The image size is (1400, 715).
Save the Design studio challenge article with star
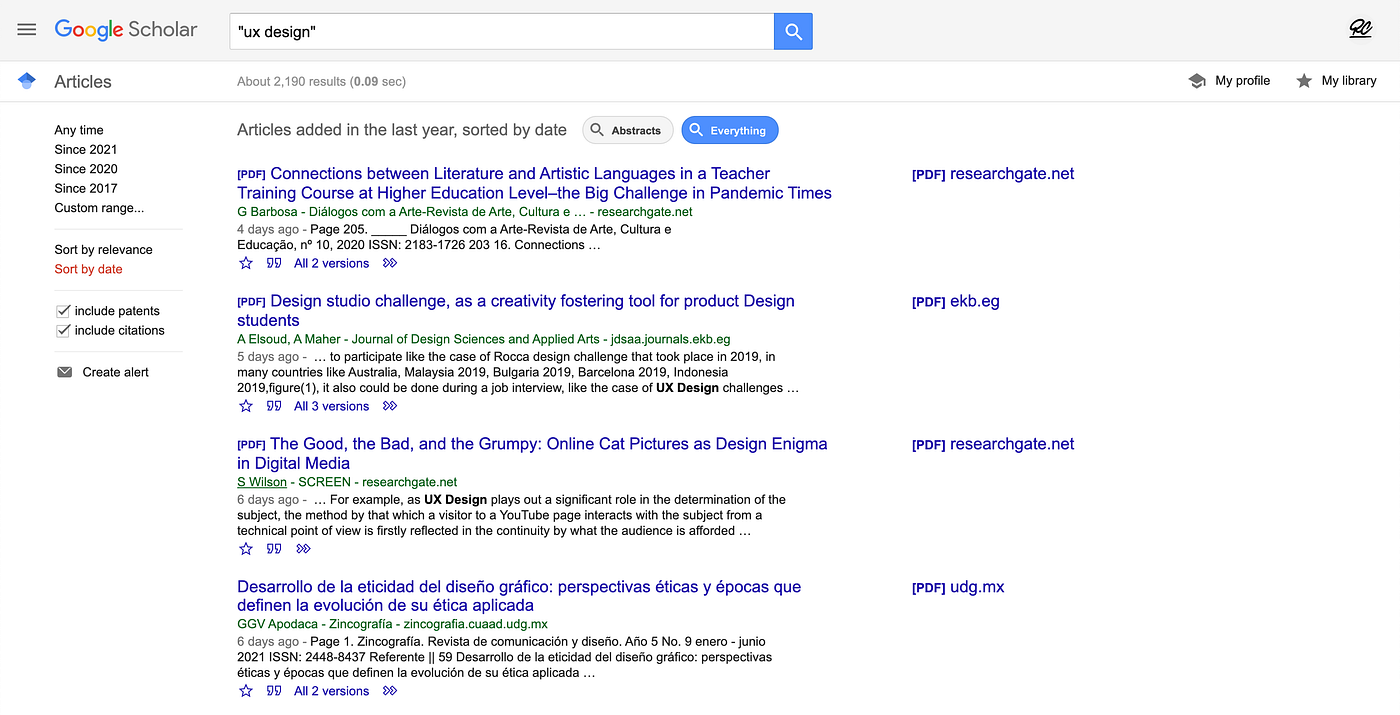coord(246,407)
